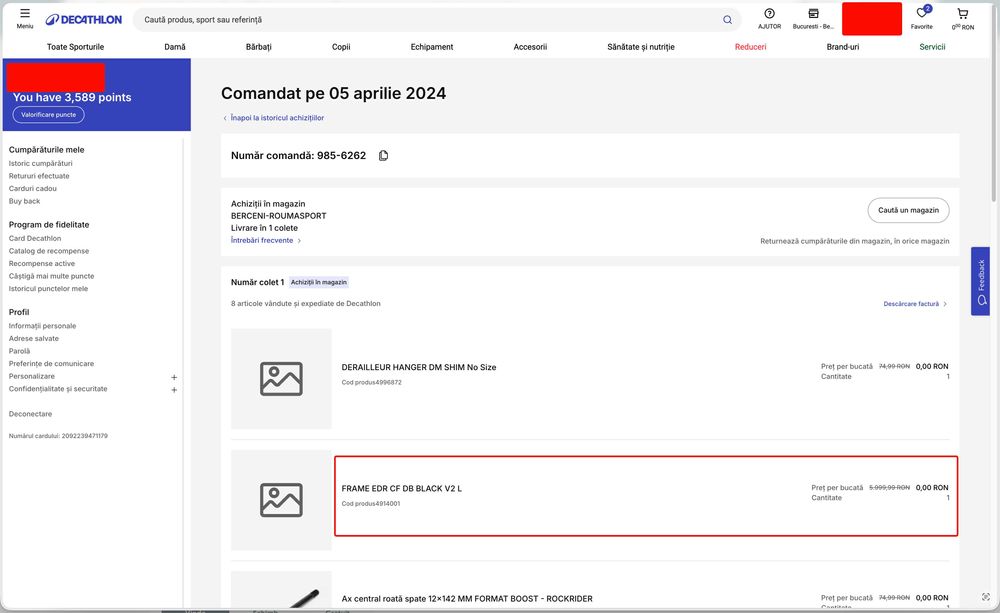The image size is (1000, 613).
Task: Open Istoricul punctelor mele
Action: tap(48, 289)
